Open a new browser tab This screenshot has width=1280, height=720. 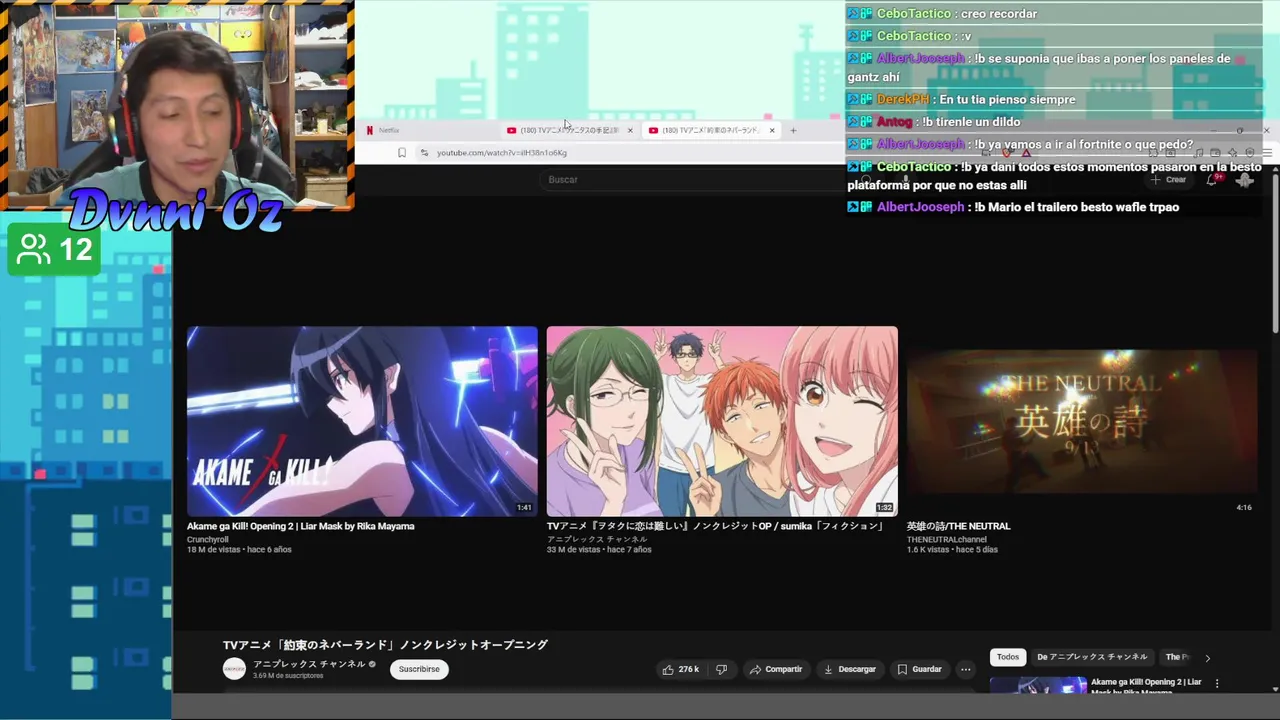point(793,130)
